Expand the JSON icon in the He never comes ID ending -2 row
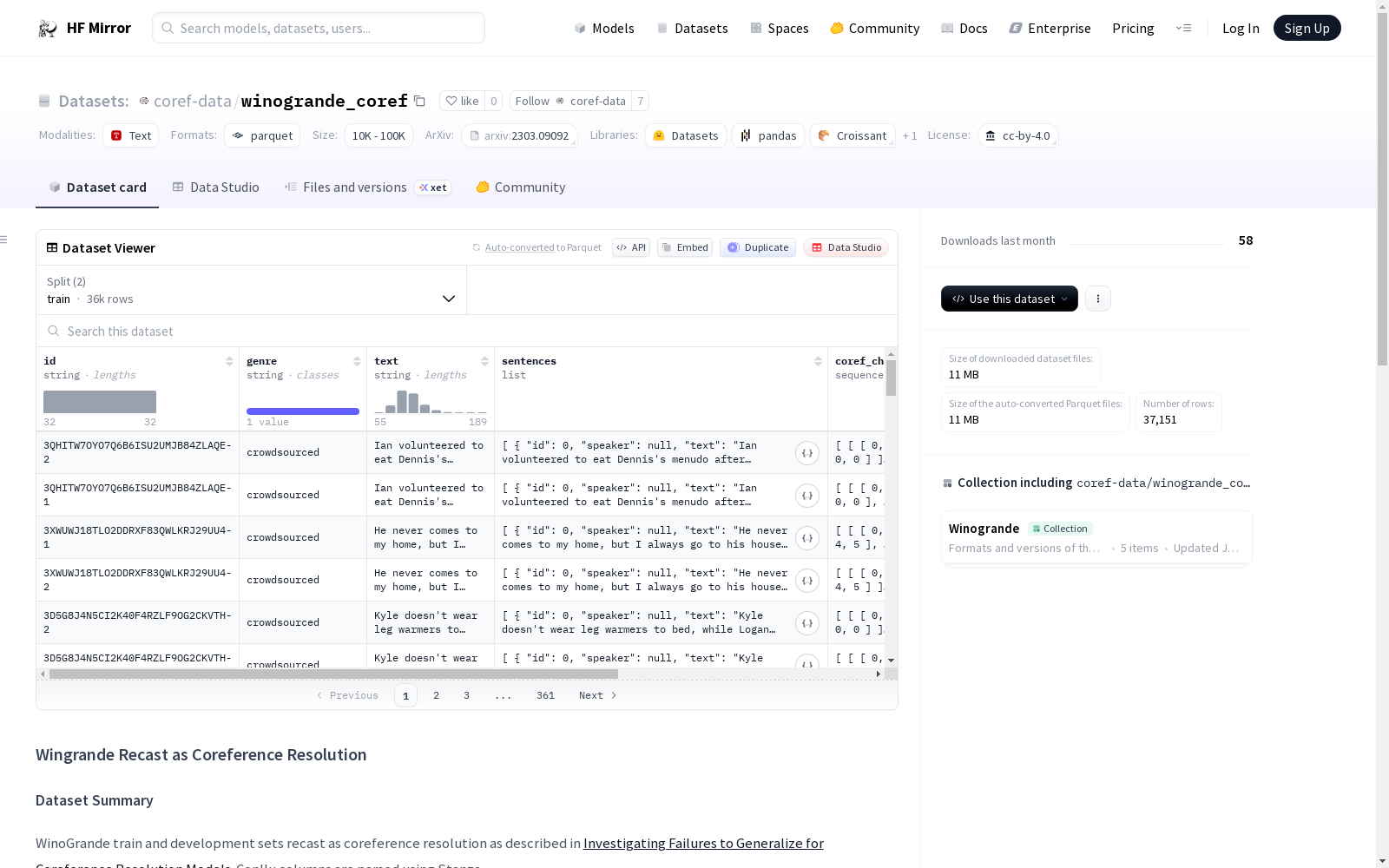Screen dimensions: 1389x868 (x=807, y=581)
